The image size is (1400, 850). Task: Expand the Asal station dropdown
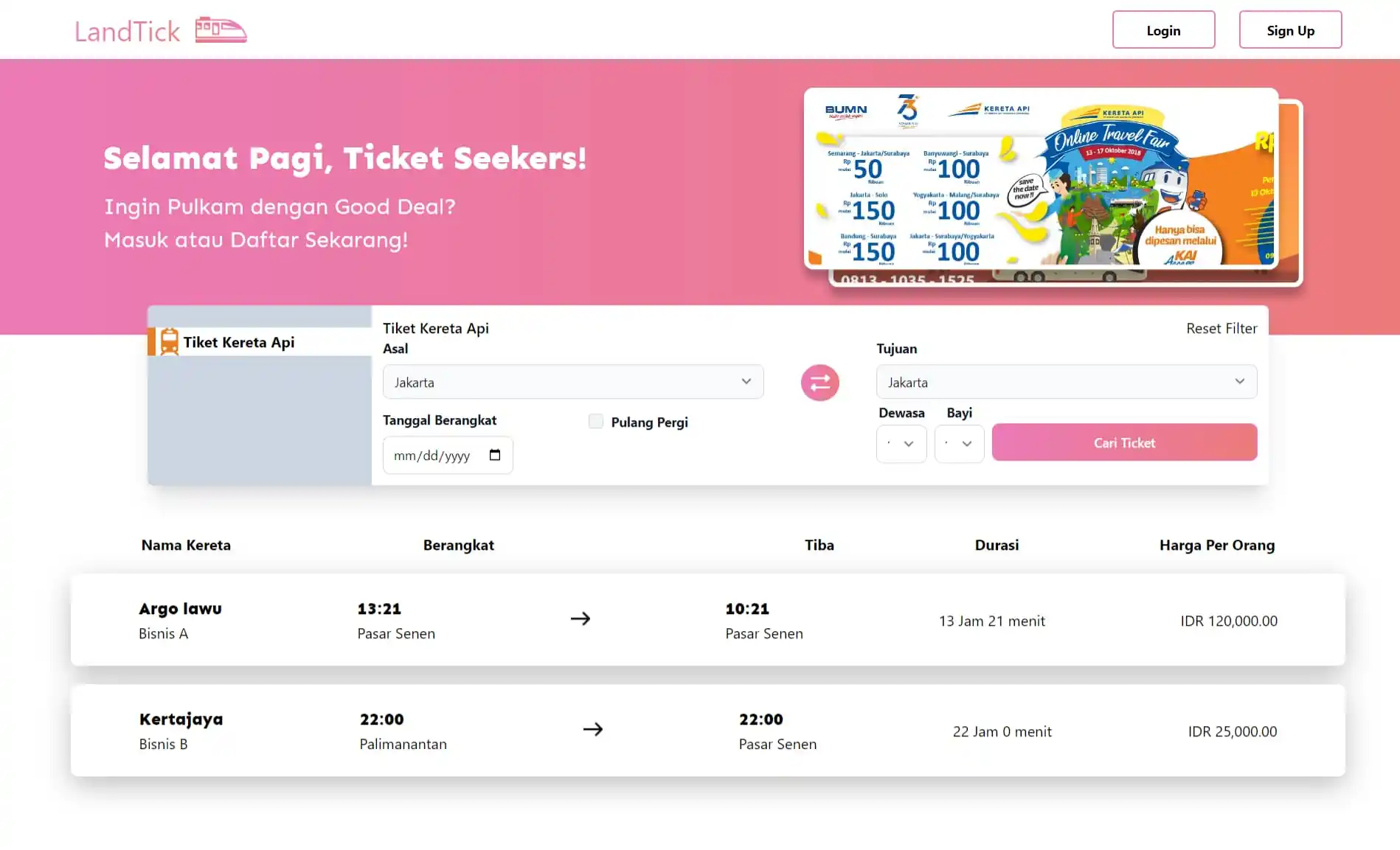coord(572,382)
